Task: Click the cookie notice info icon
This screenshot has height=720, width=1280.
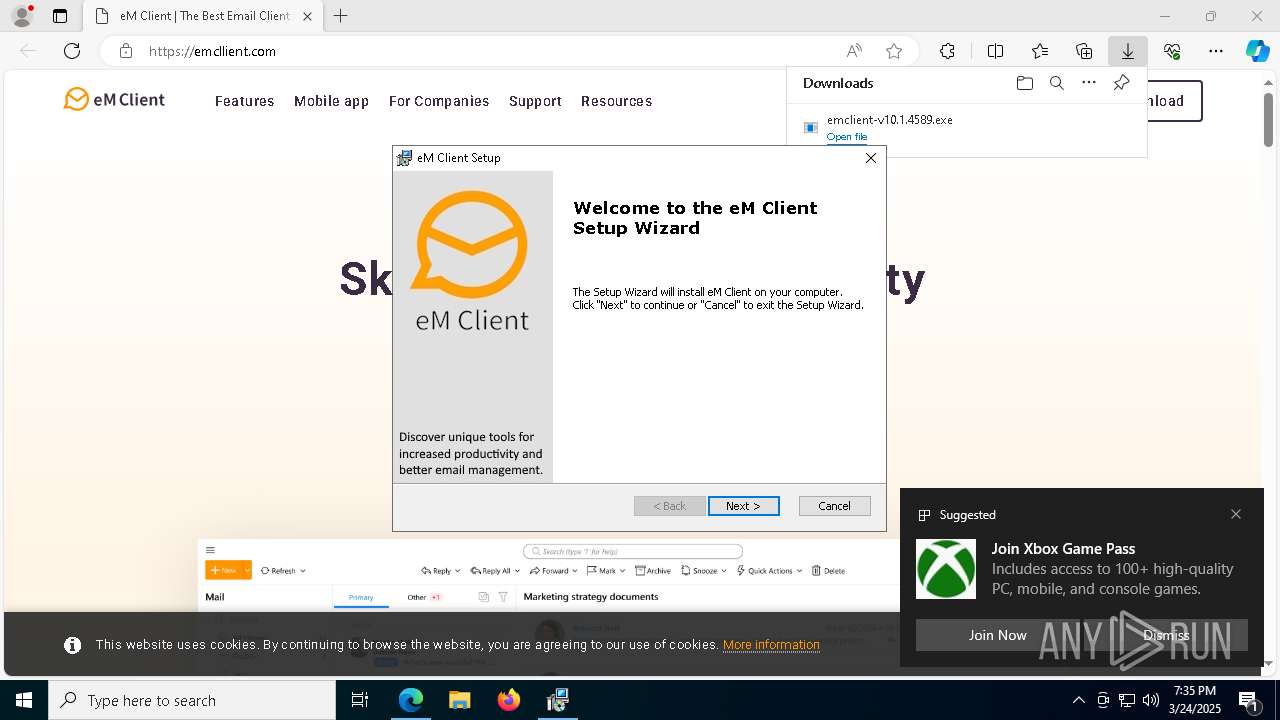Action: point(72,645)
